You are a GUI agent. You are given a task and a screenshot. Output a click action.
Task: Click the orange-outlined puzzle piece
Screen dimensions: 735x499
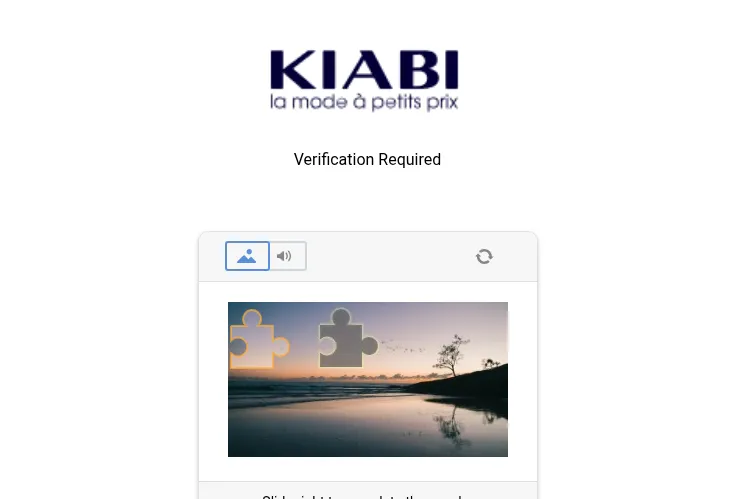click(x=259, y=339)
